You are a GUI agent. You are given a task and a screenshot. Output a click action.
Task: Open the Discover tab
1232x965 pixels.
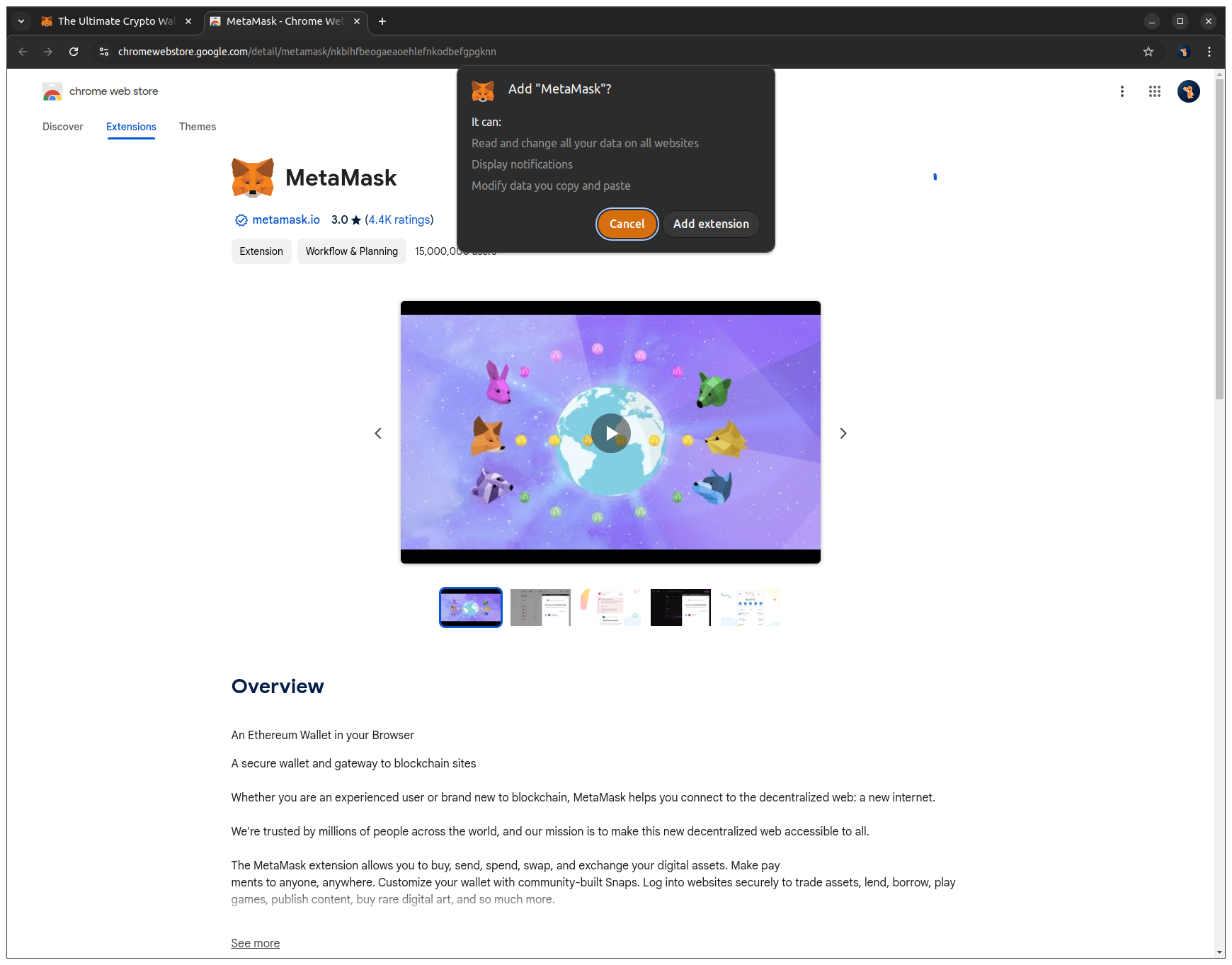pyautogui.click(x=63, y=127)
